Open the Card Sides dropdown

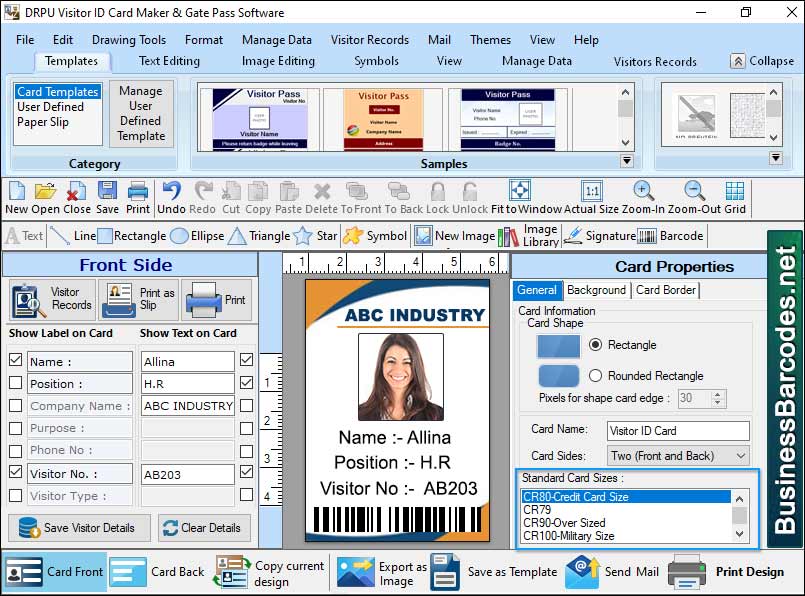741,455
